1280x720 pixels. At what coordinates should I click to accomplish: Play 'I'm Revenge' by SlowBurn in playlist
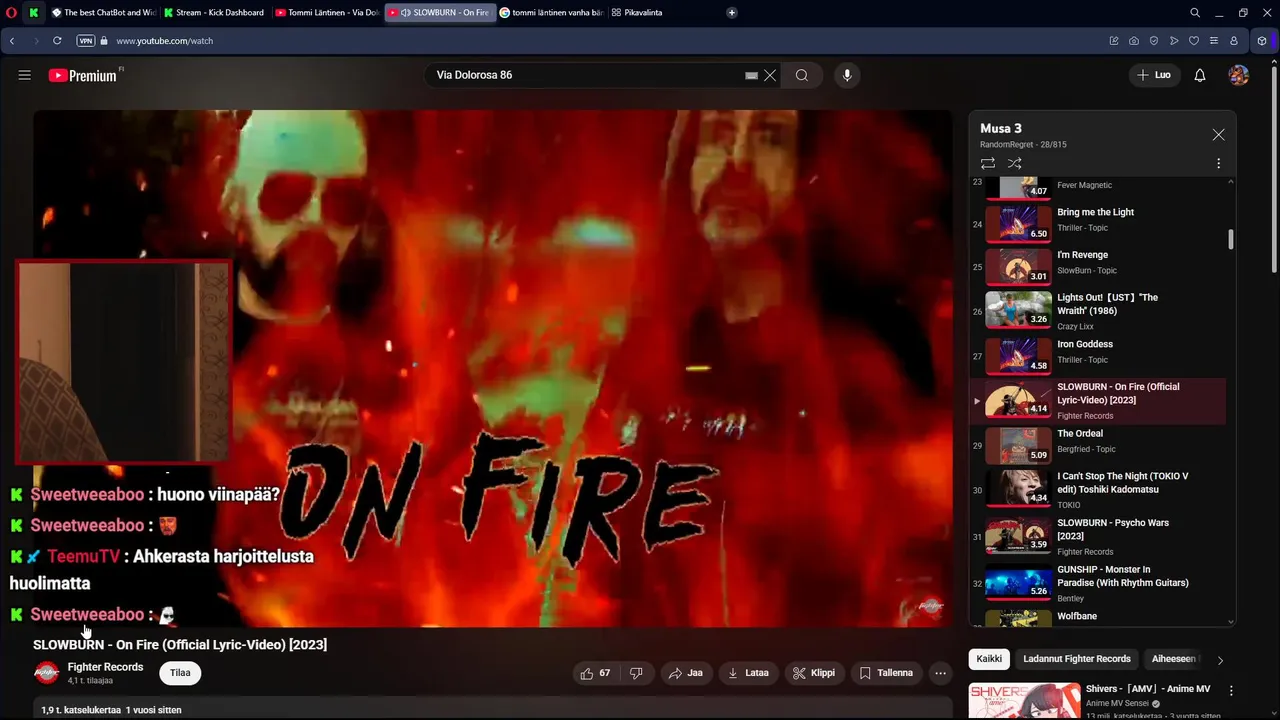1097,267
